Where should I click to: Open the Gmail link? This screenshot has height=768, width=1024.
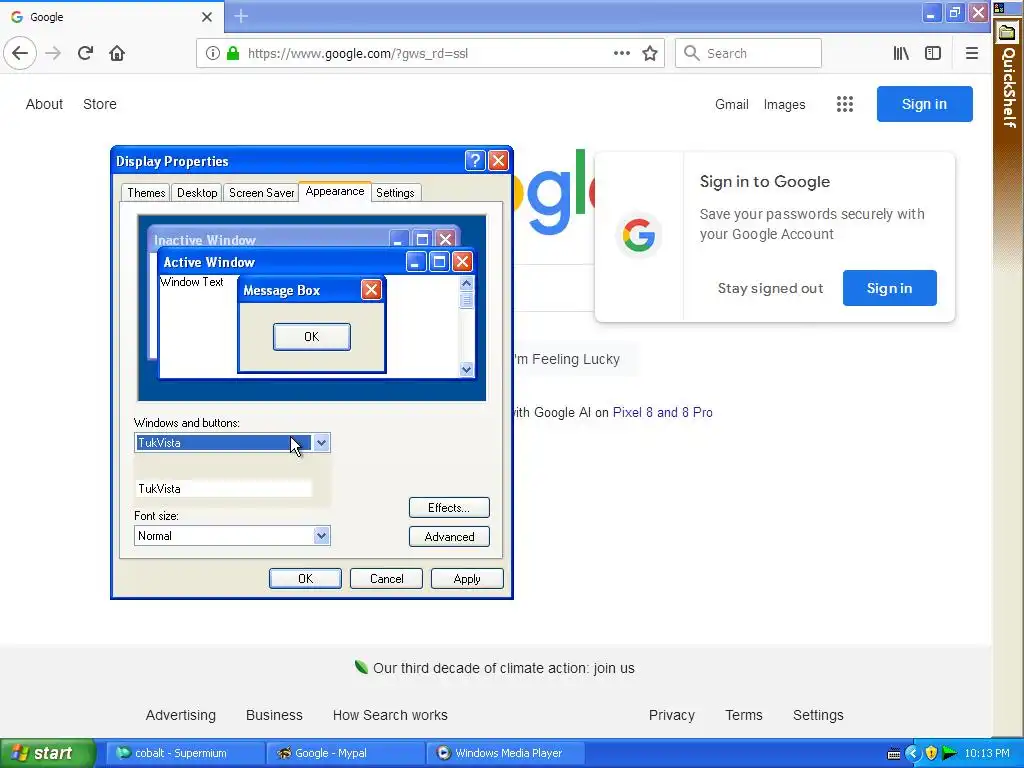coord(731,104)
